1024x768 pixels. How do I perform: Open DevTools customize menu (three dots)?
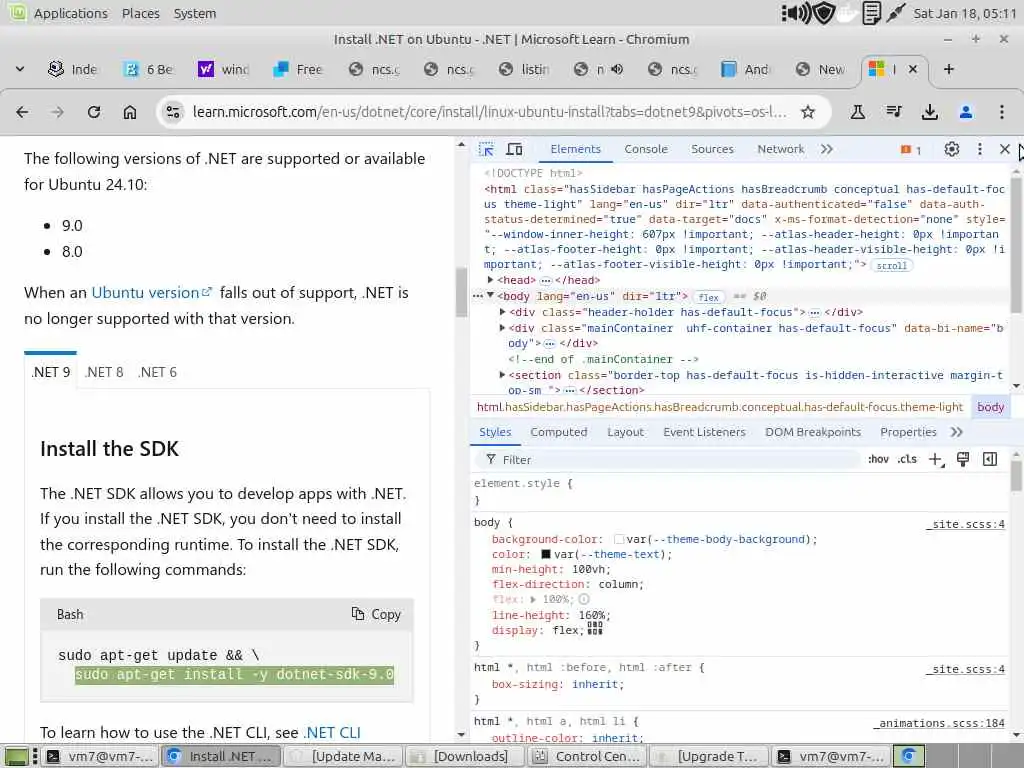(980, 150)
